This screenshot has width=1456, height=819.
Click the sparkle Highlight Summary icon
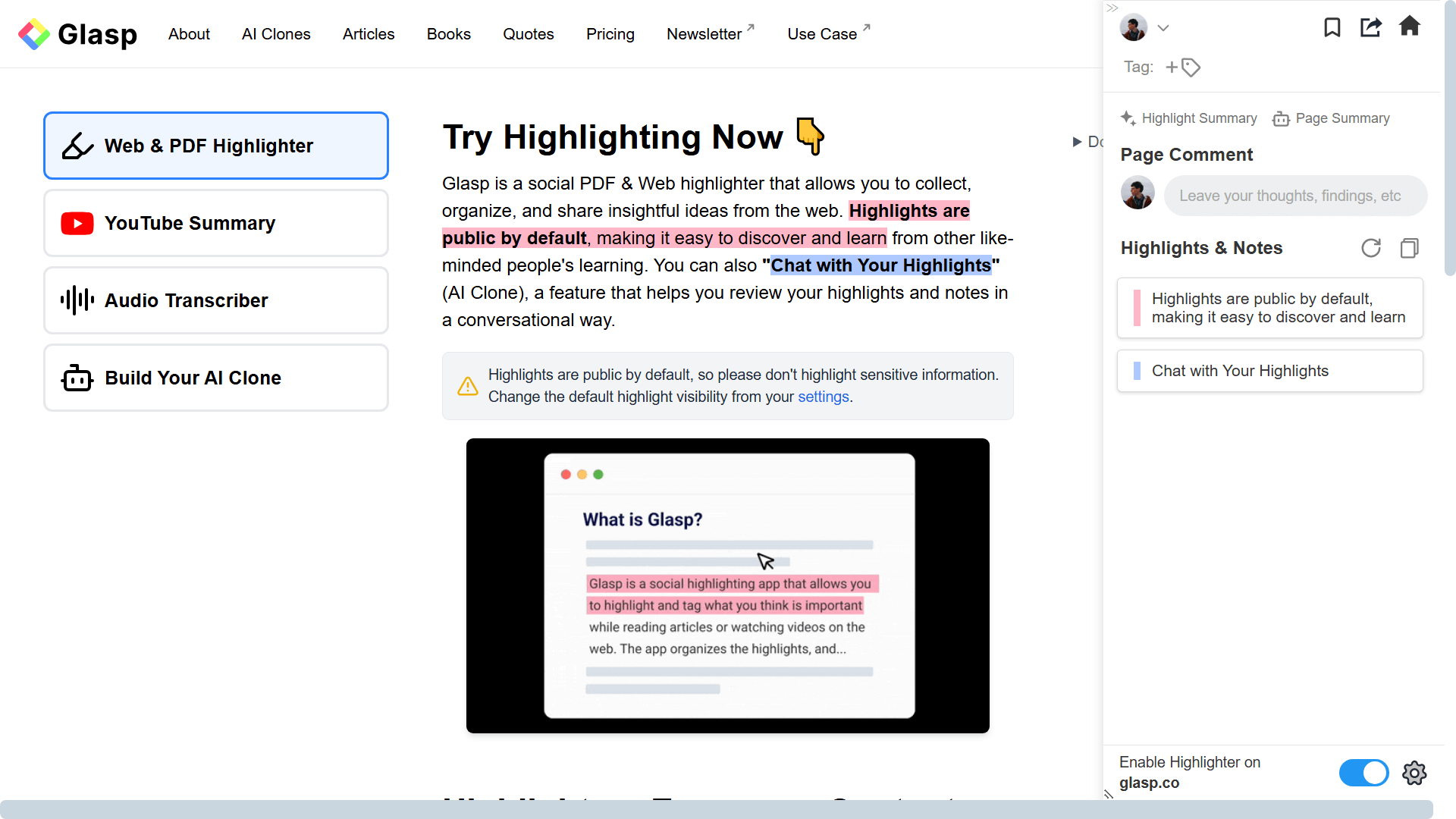click(1128, 118)
